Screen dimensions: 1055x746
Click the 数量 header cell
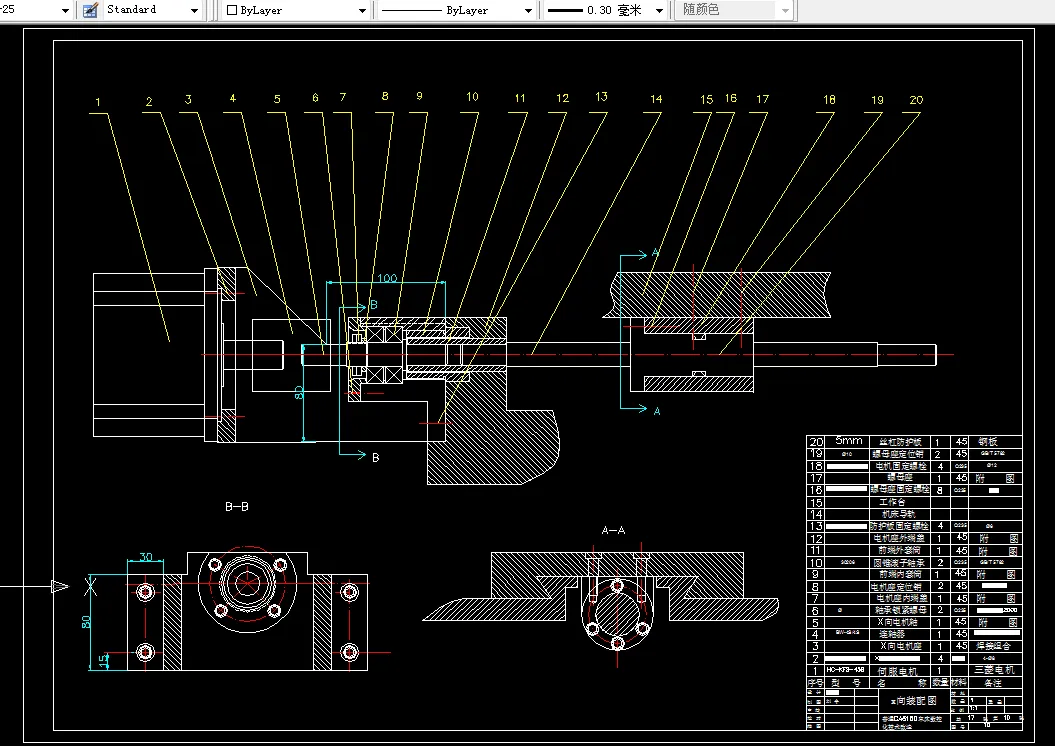pos(940,682)
